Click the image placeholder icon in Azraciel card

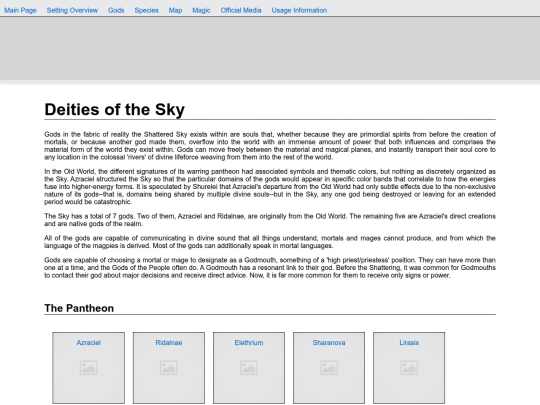click(89, 368)
